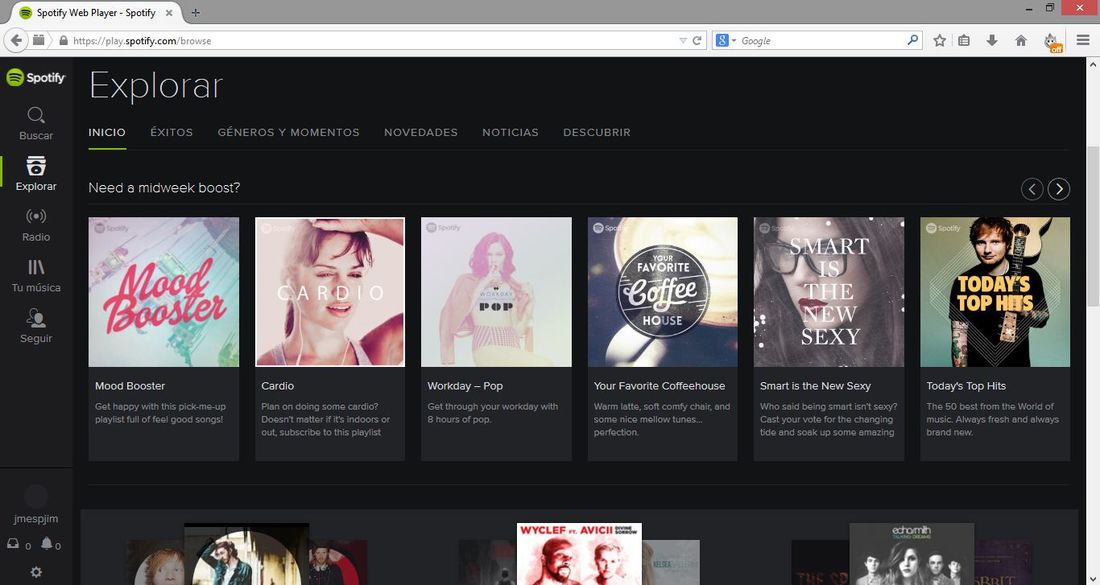Show previous playlists with left arrow

pyautogui.click(x=1032, y=189)
